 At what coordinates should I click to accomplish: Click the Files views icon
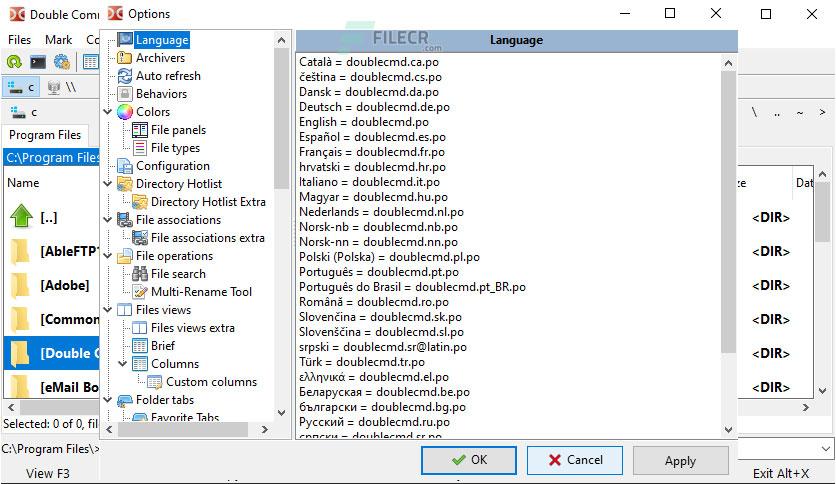[x=125, y=310]
